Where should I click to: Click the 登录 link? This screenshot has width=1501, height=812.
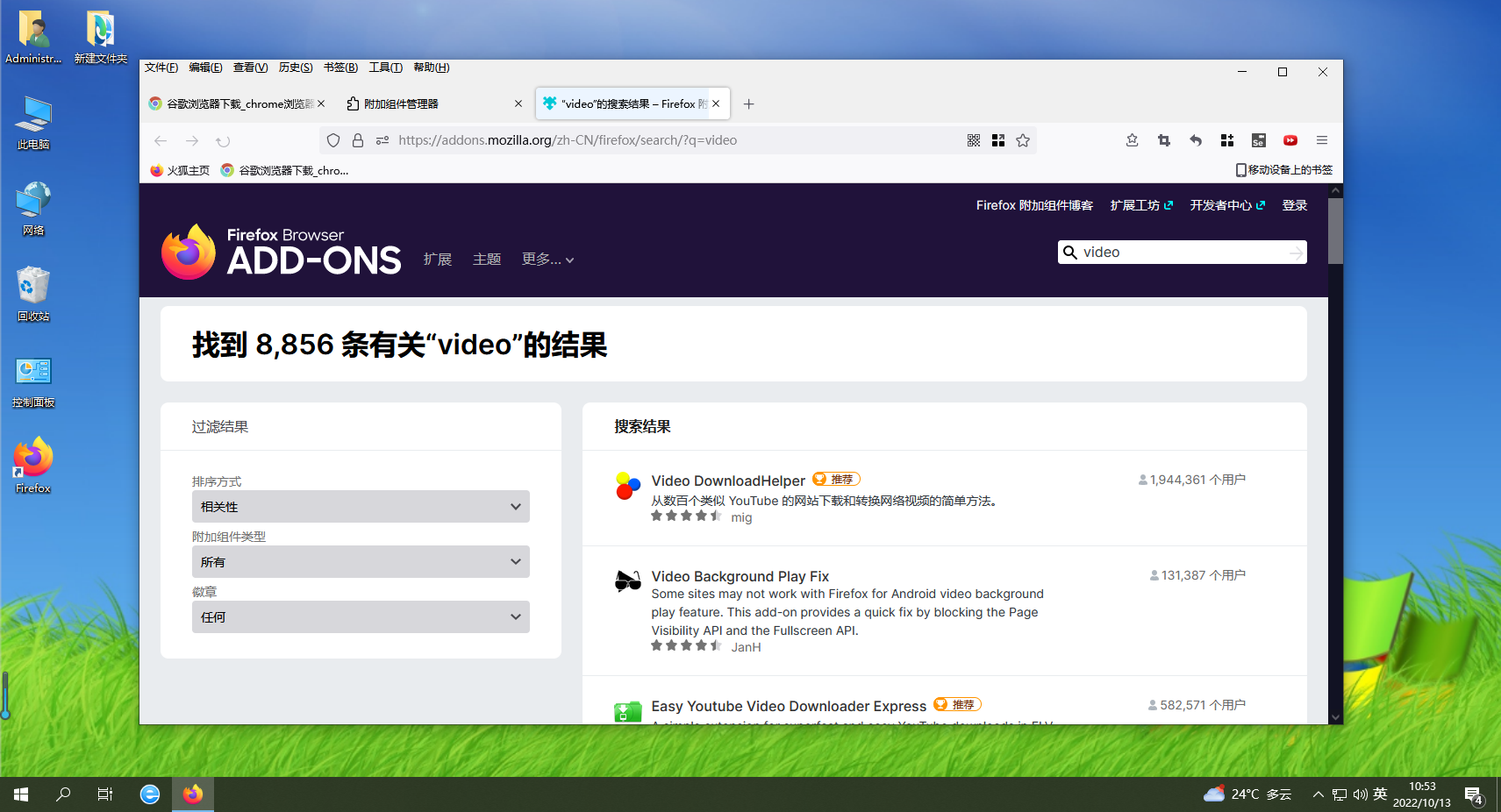pos(1295,205)
